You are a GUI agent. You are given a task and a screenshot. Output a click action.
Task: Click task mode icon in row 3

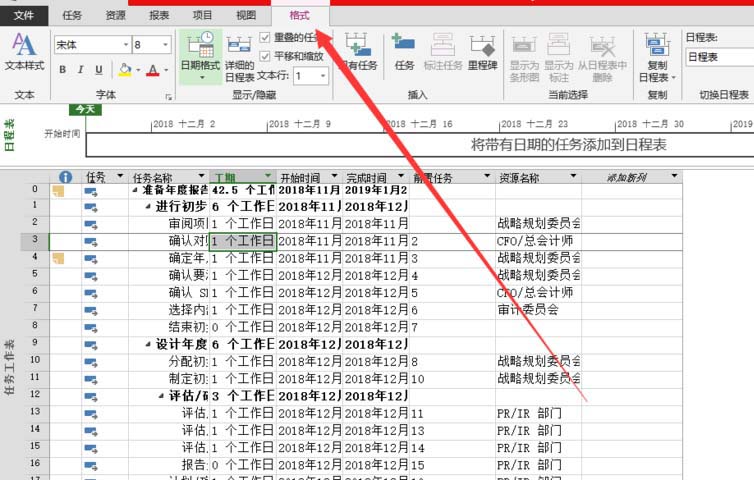coord(91,241)
